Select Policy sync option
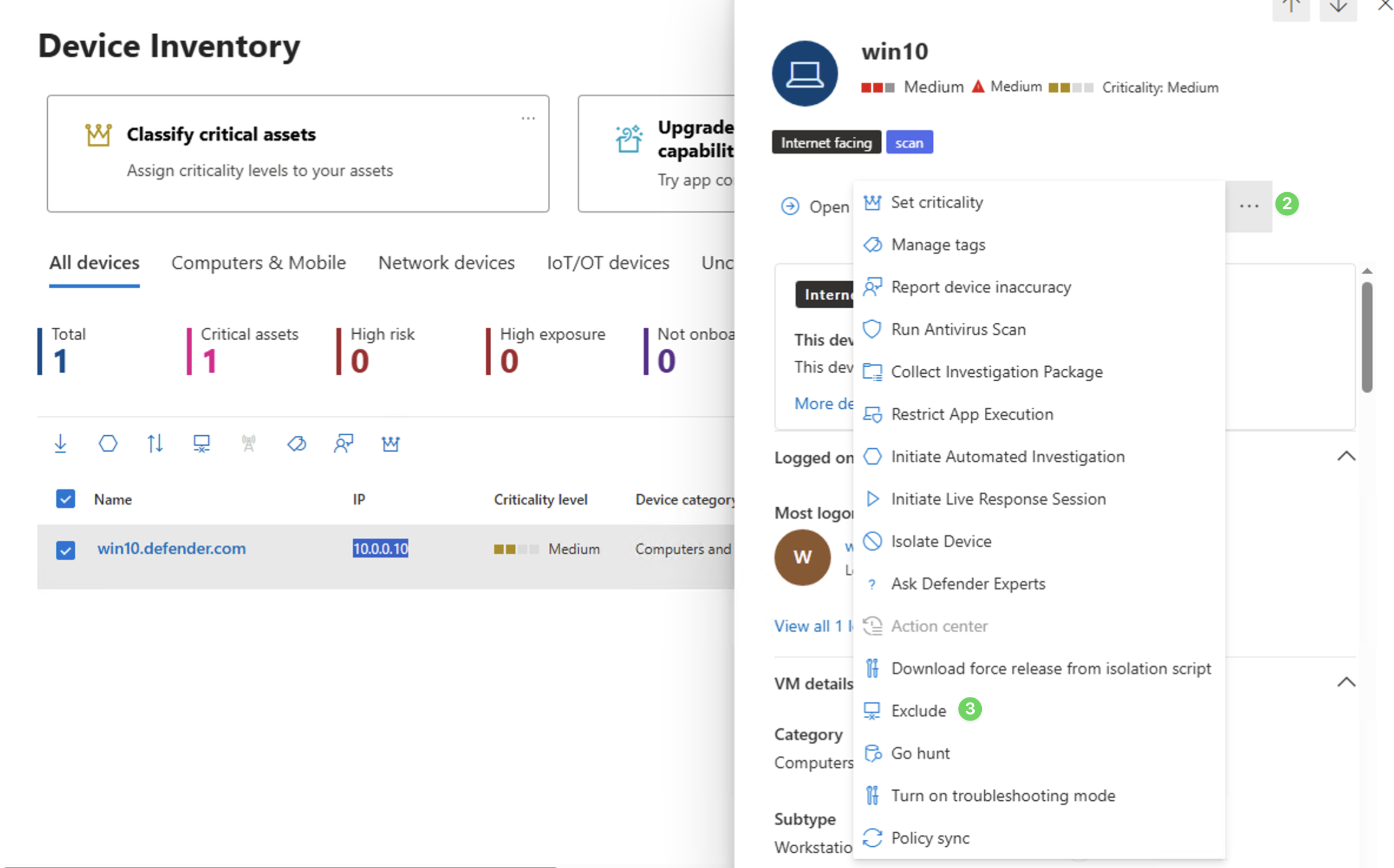The width and height of the screenshot is (1394, 868). tap(1038, 838)
